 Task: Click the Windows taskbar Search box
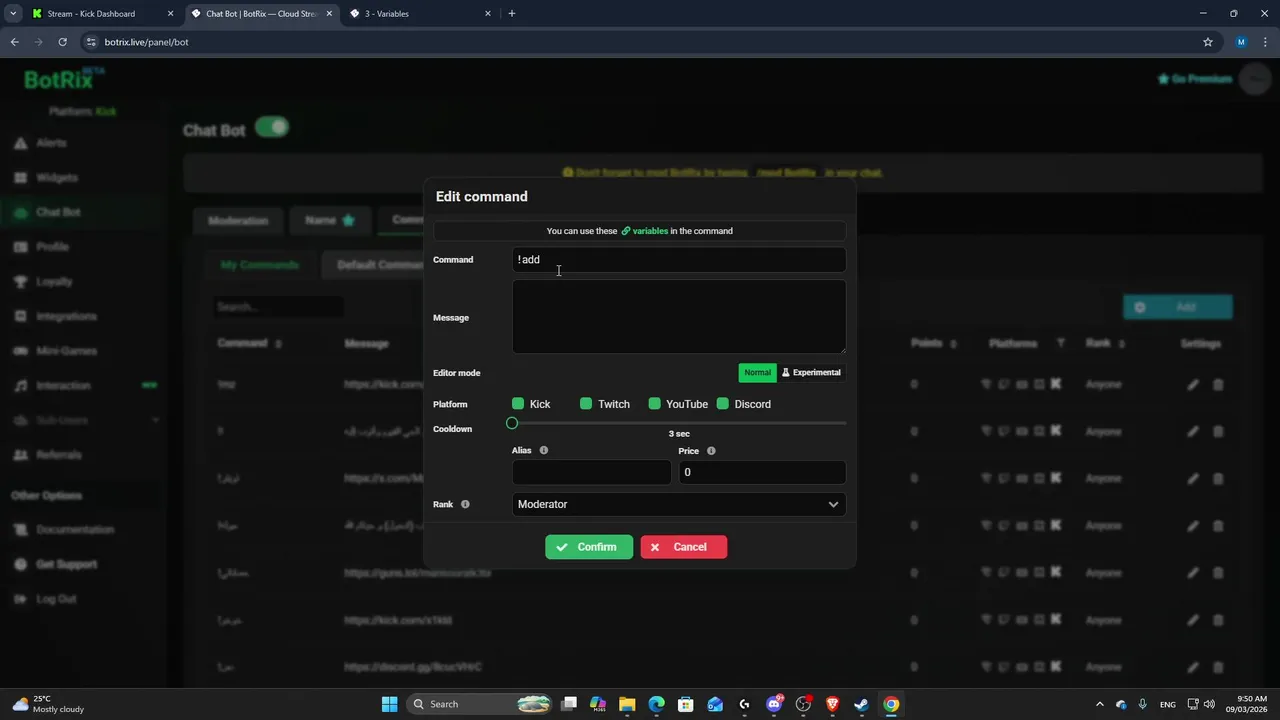pos(480,704)
